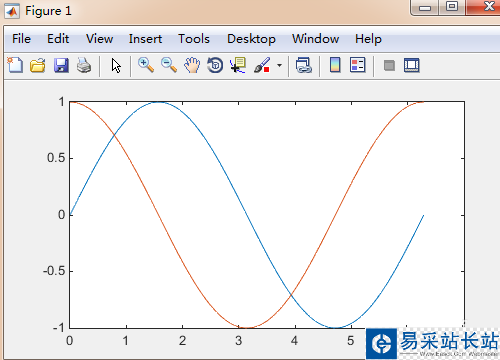Viewport: 500px width, 360px height.
Task: Click the Hide Plot Tools icon
Action: (x=389, y=65)
